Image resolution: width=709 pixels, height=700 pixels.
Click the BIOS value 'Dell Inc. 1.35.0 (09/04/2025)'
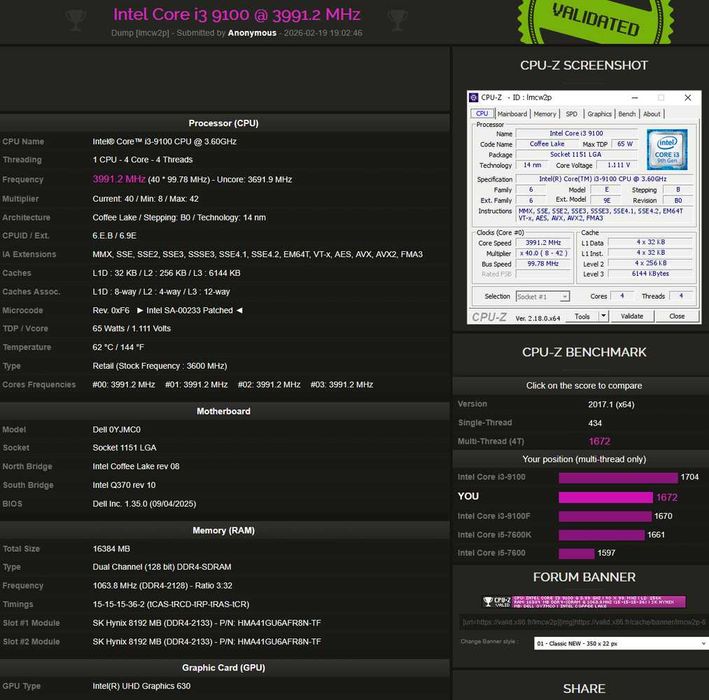click(x=144, y=504)
